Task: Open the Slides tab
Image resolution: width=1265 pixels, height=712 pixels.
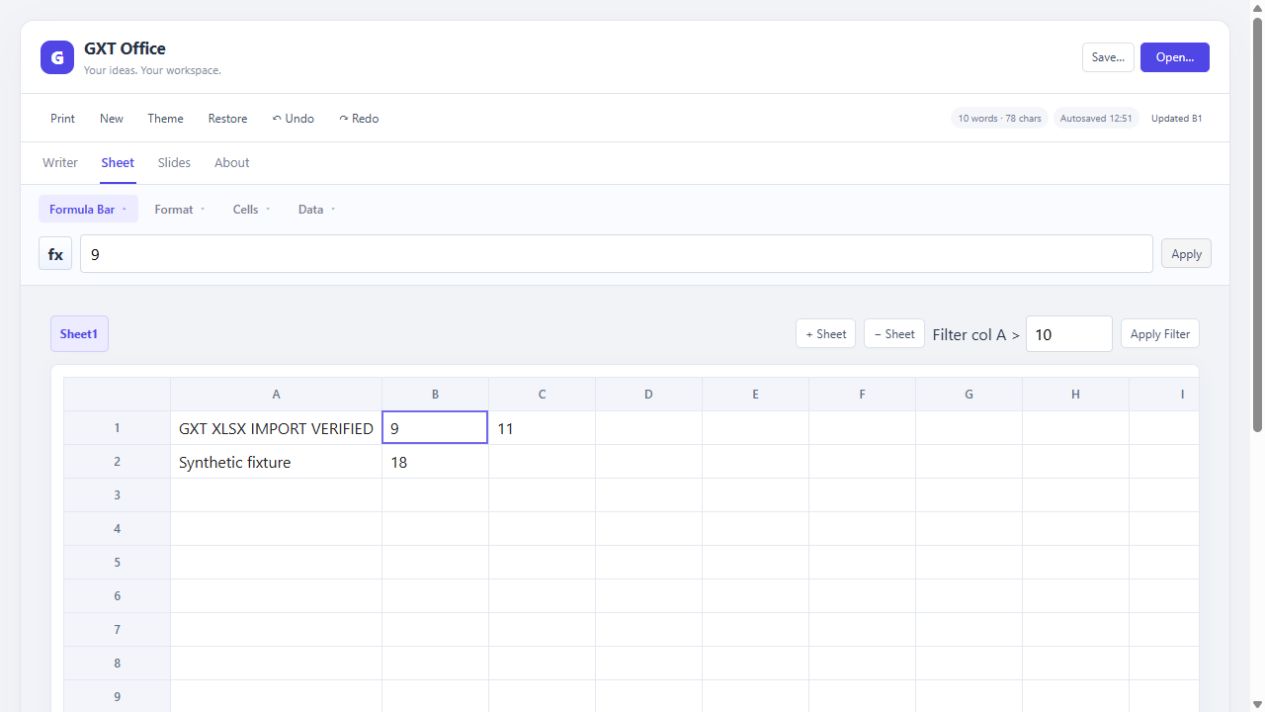Action: click(x=174, y=162)
